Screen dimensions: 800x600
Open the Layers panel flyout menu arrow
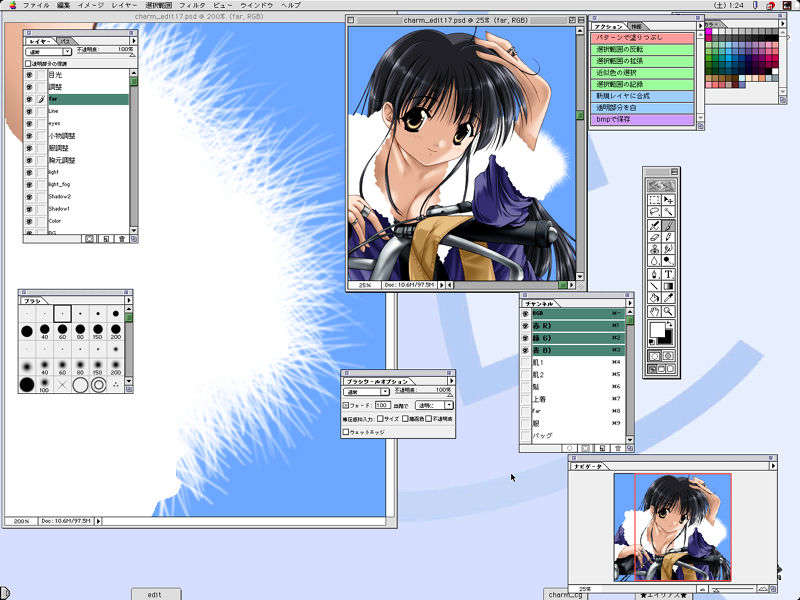point(134,41)
